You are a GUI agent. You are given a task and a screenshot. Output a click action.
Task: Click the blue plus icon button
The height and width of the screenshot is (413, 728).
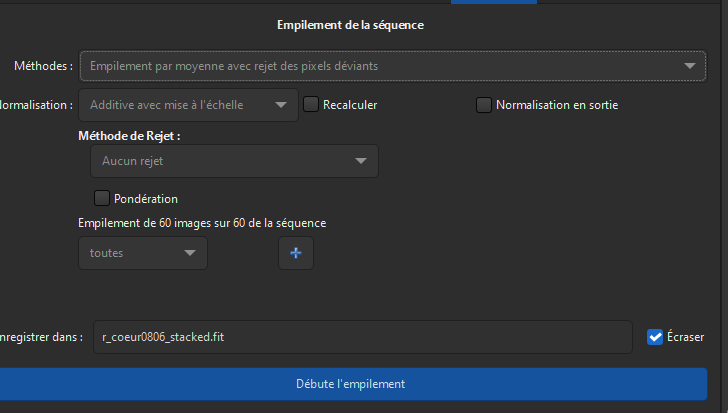(295, 254)
